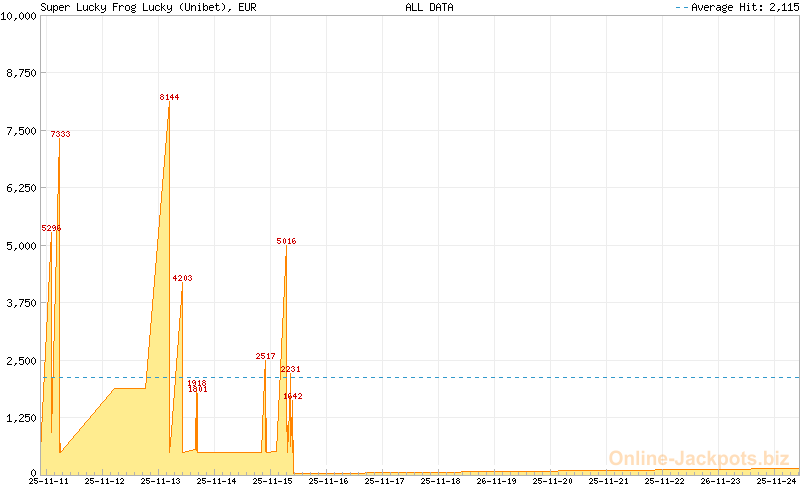Select the 4203 peak marker
This screenshot has height=490, width=800.
[x=182, y=278]
